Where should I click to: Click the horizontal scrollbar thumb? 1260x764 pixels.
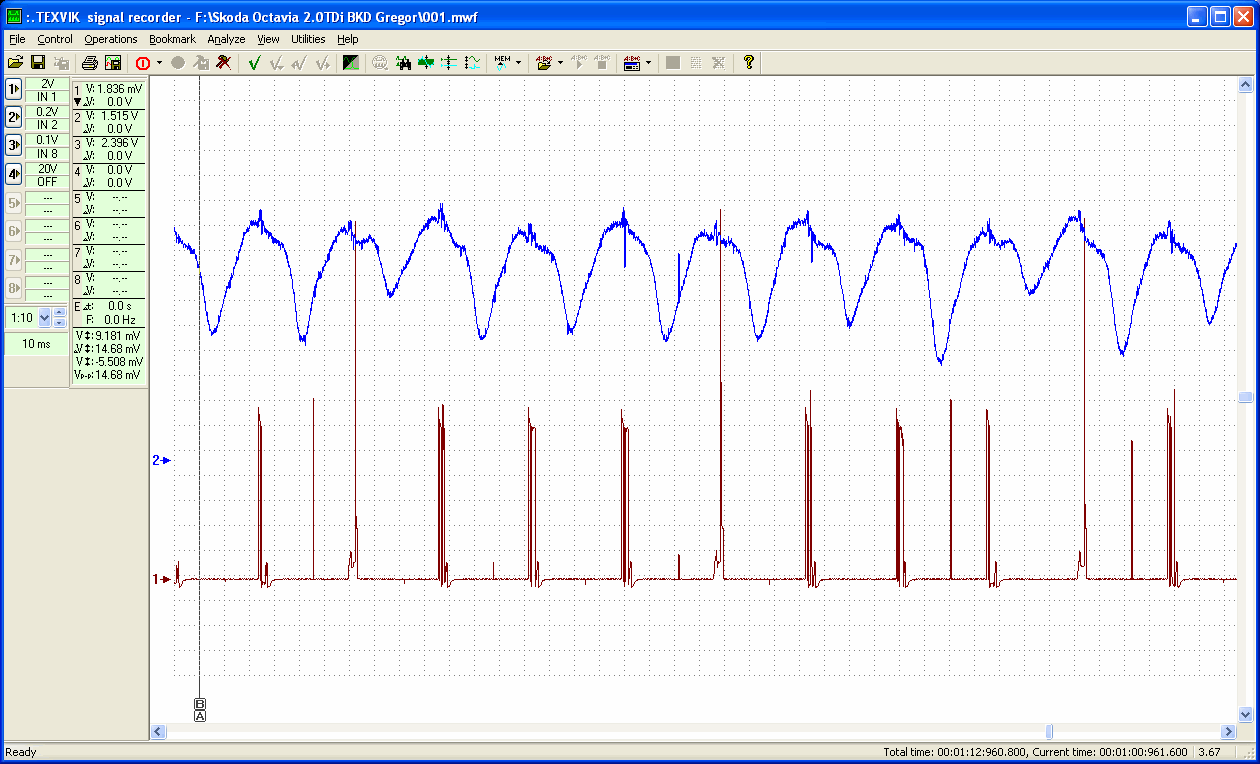coord(1049,732)
